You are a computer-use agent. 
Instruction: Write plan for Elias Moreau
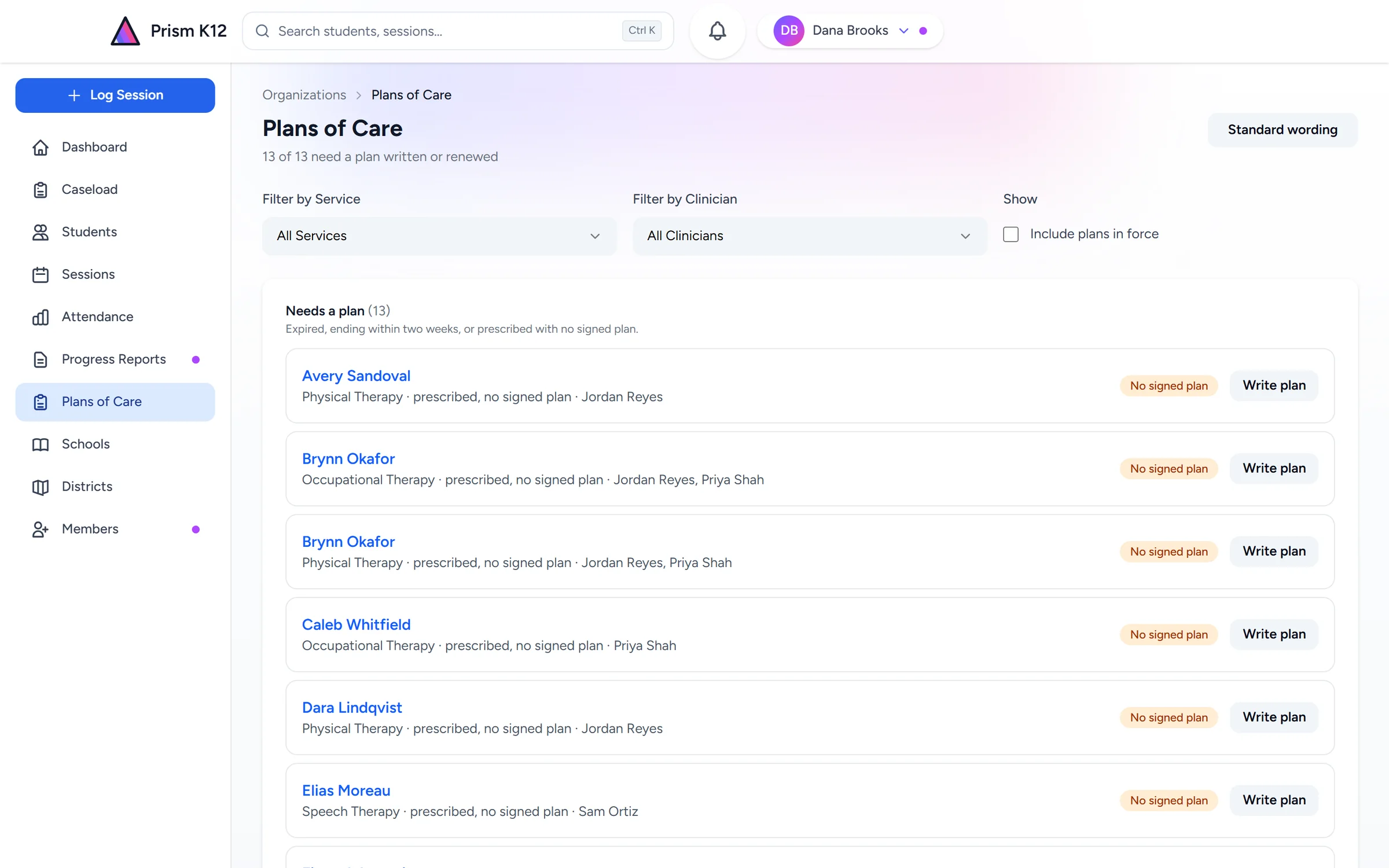[1274, 800]
